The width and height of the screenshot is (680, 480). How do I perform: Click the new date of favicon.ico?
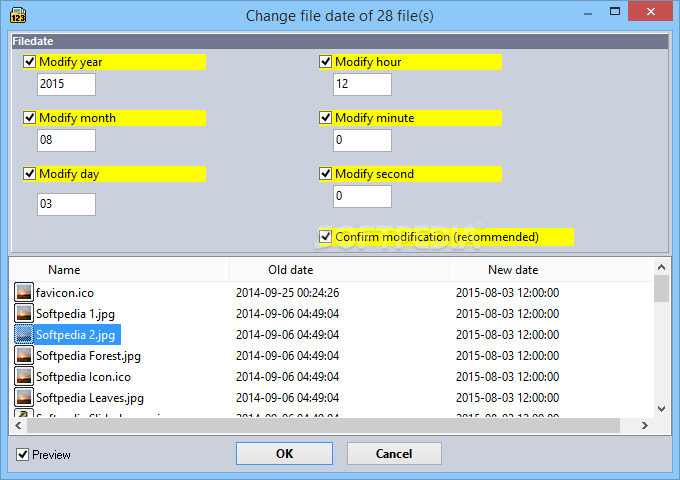(507, 293)
